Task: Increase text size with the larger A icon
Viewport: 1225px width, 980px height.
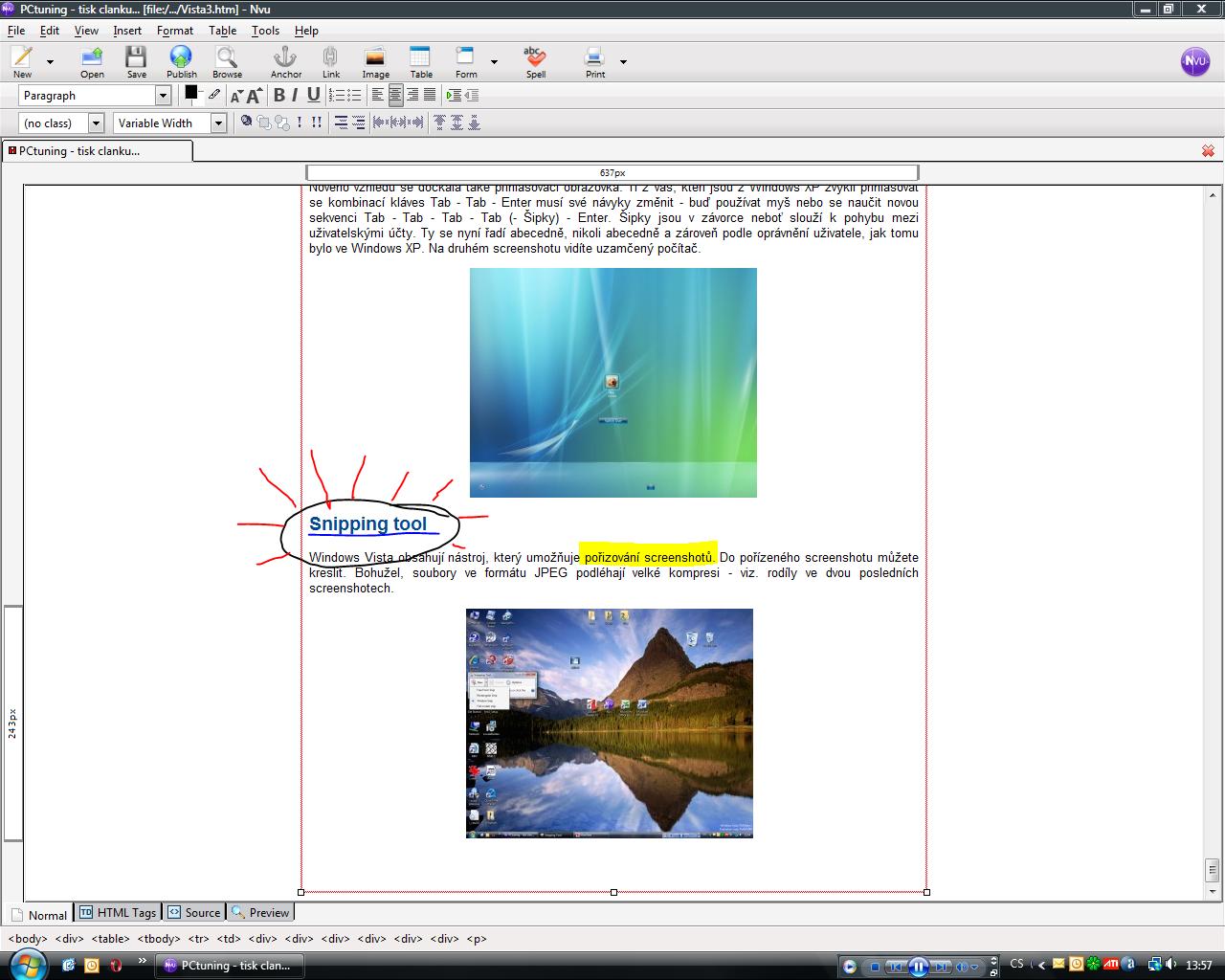Action: click(254, 95)
